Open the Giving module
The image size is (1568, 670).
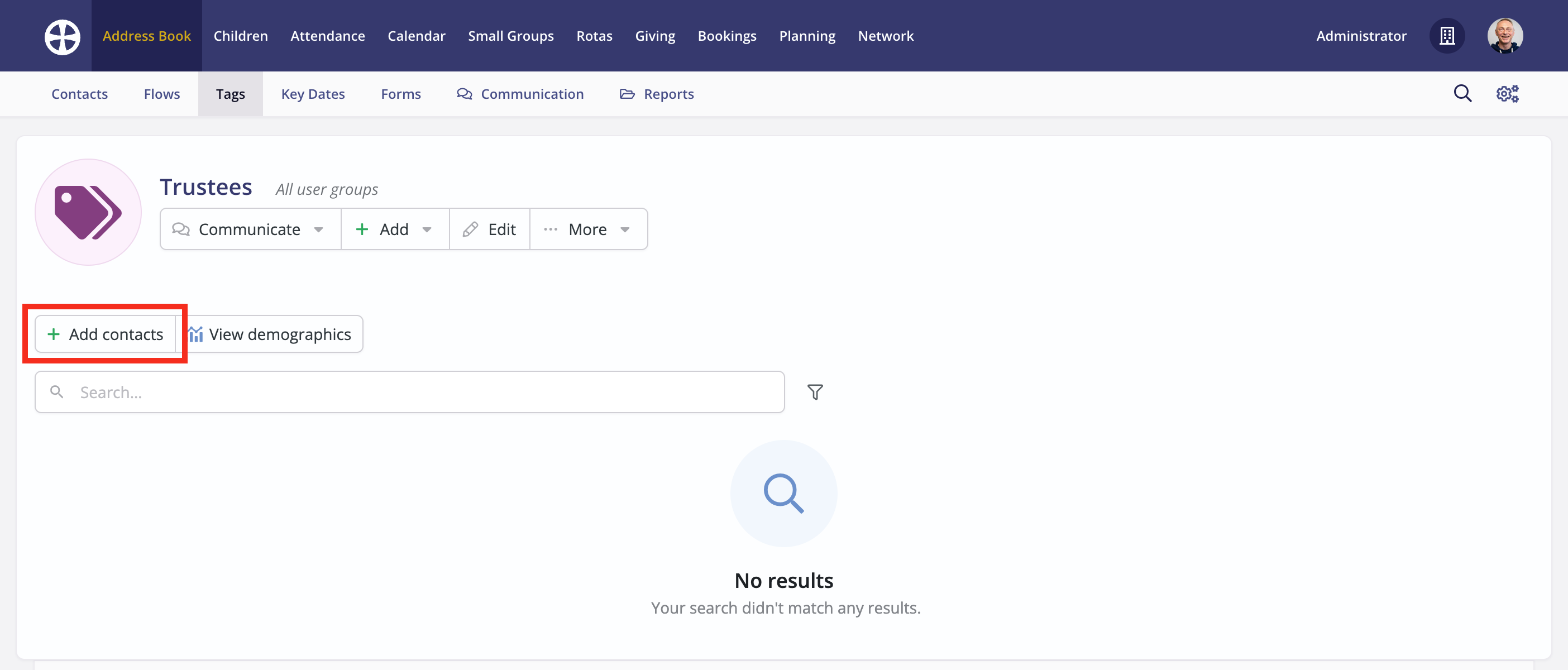click(x=655, y=36)
